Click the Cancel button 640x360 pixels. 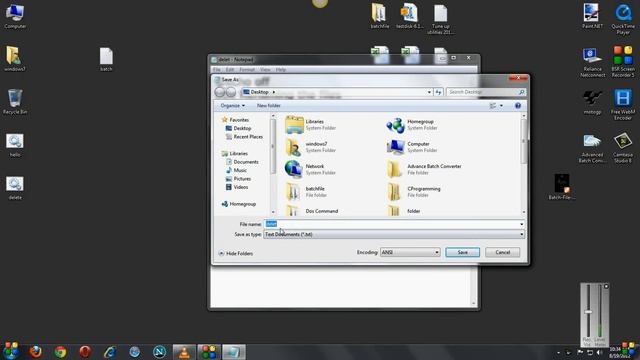pos(502,253)
